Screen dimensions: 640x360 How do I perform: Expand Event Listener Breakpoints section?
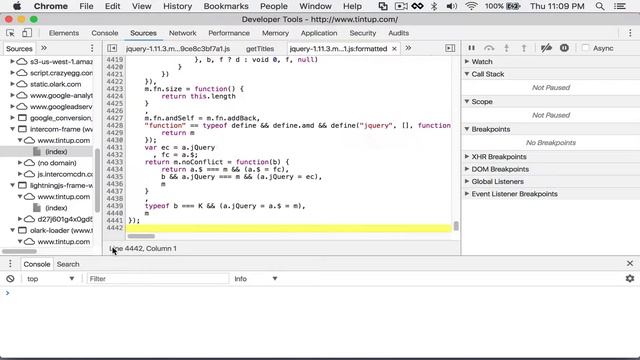coord(467,194)
